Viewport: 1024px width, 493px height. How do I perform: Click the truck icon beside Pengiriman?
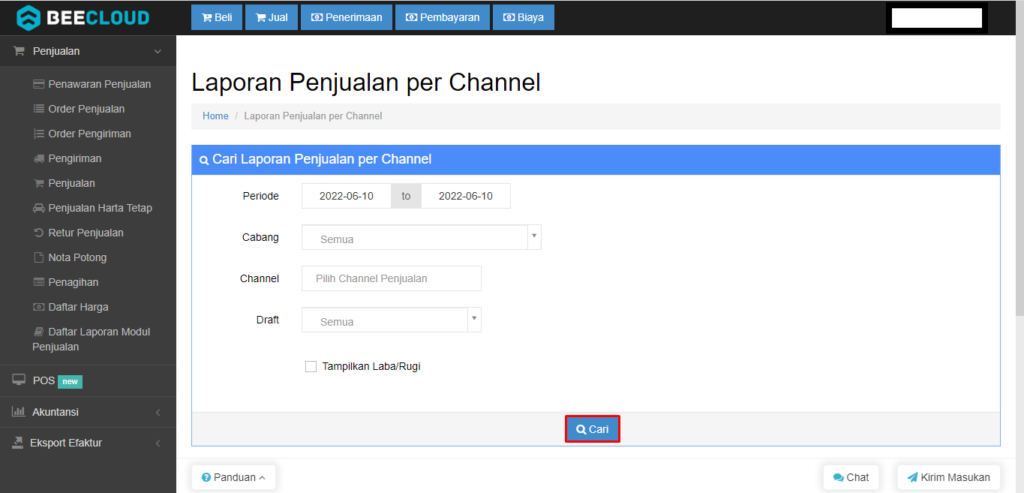pos(39,159)
